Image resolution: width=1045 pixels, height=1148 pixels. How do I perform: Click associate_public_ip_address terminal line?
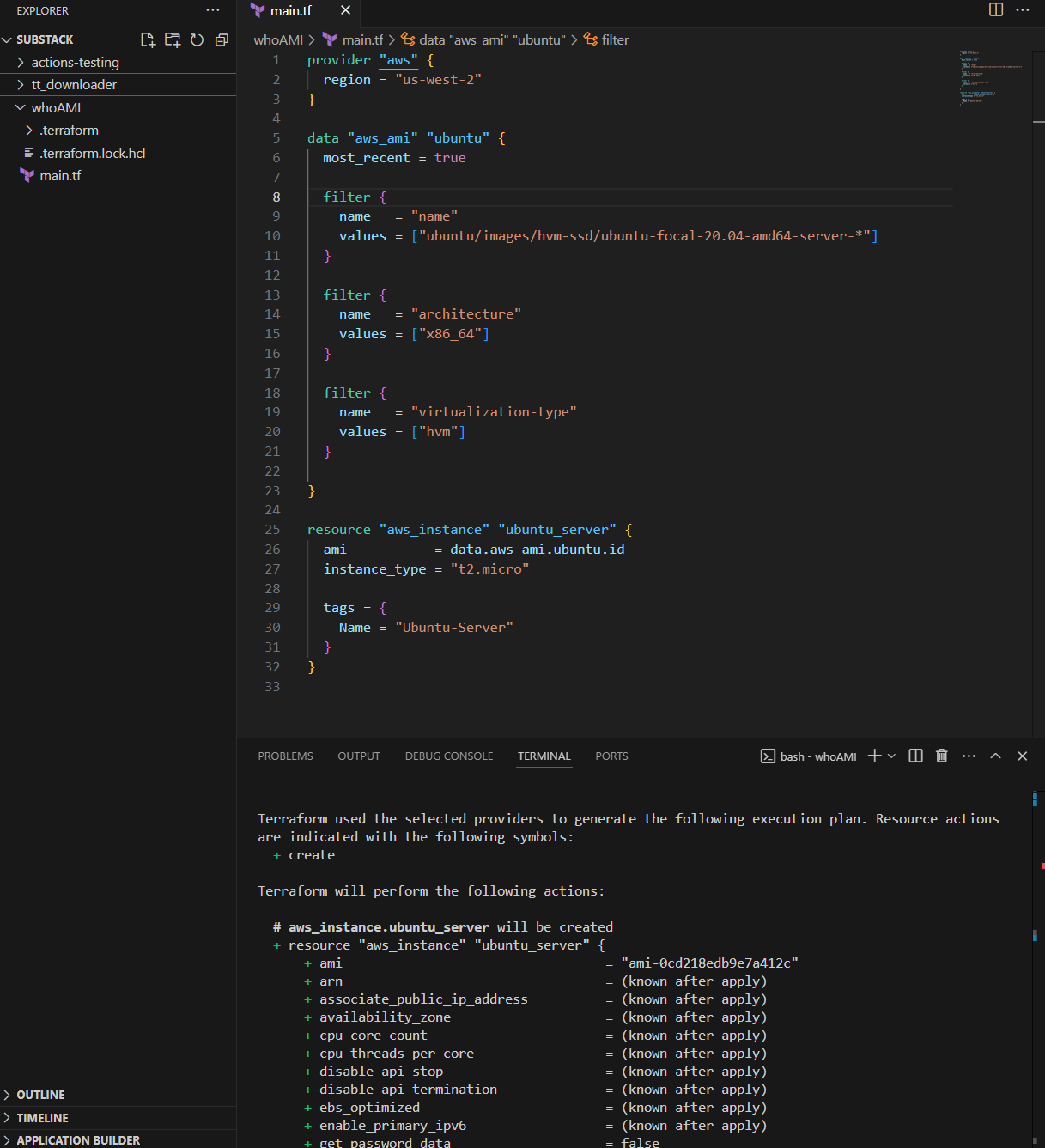[423, 999]
